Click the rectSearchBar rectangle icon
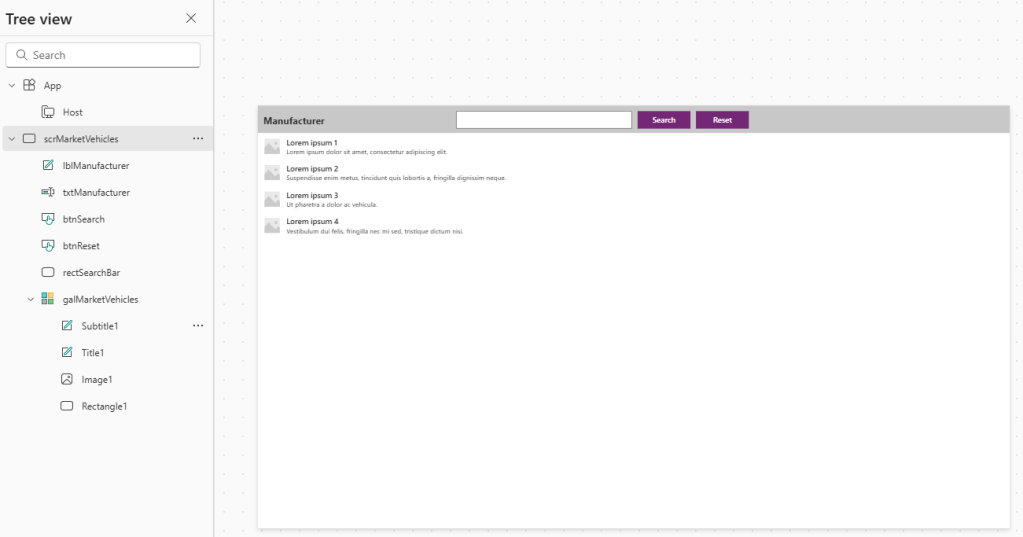 pos(48,272)
